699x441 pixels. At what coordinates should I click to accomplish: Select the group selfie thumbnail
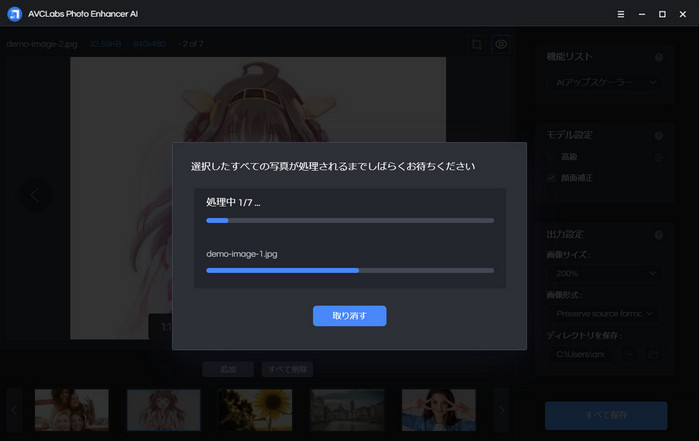[71, 410]
